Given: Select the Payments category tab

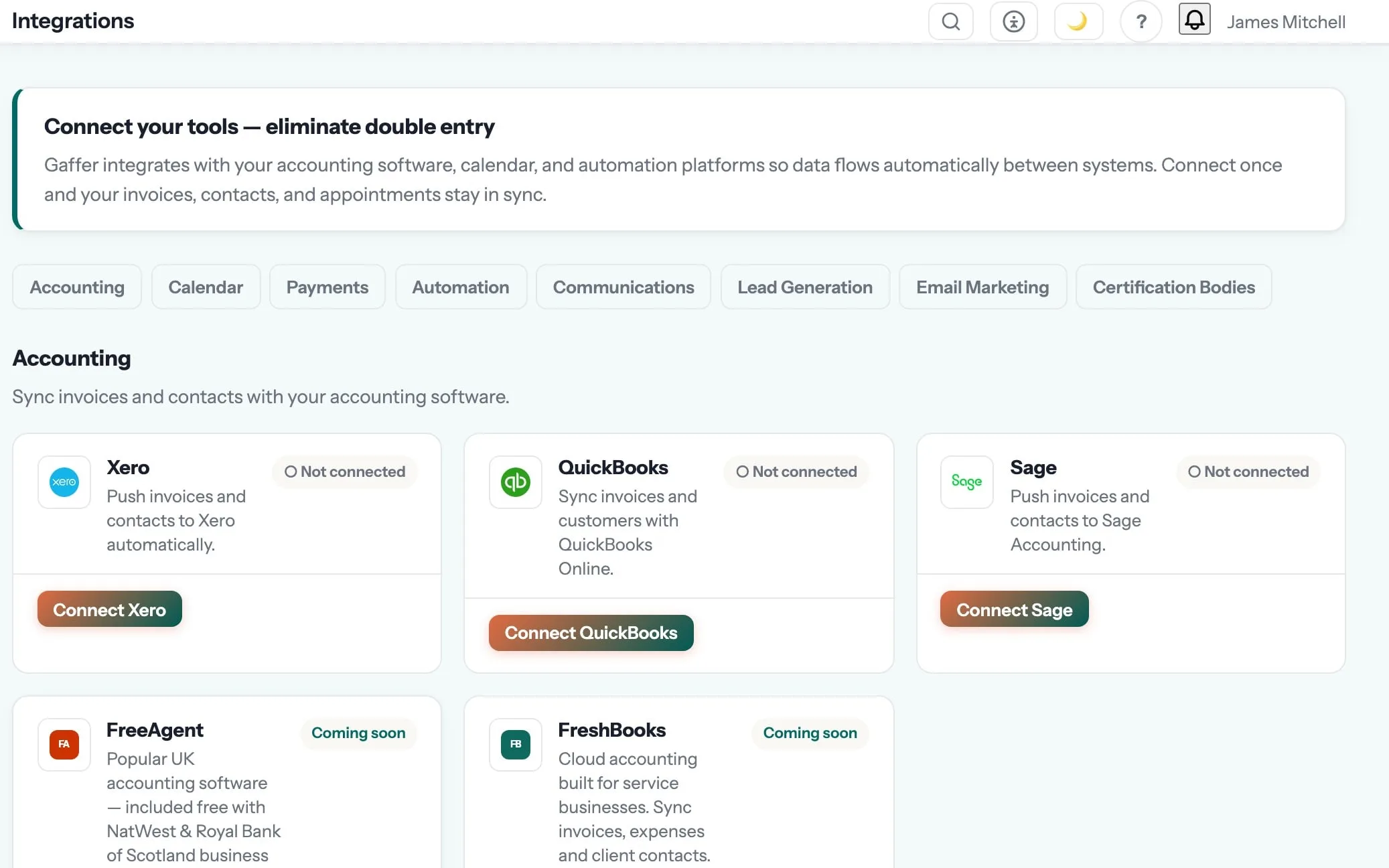Looking at the screenshot, I should pos(327,287).
